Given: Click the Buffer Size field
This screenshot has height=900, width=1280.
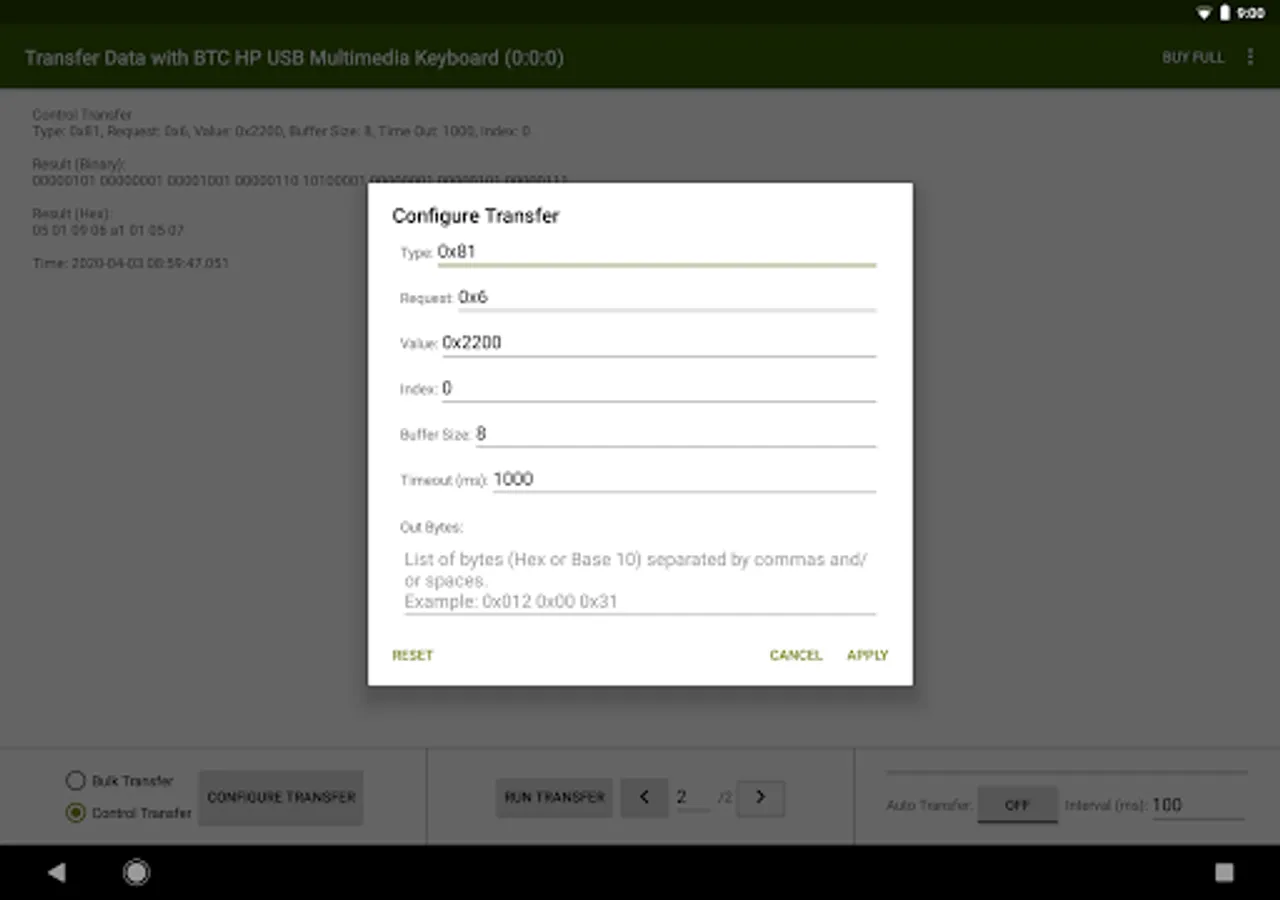Looking at the screenshot, I should [676, 433].
